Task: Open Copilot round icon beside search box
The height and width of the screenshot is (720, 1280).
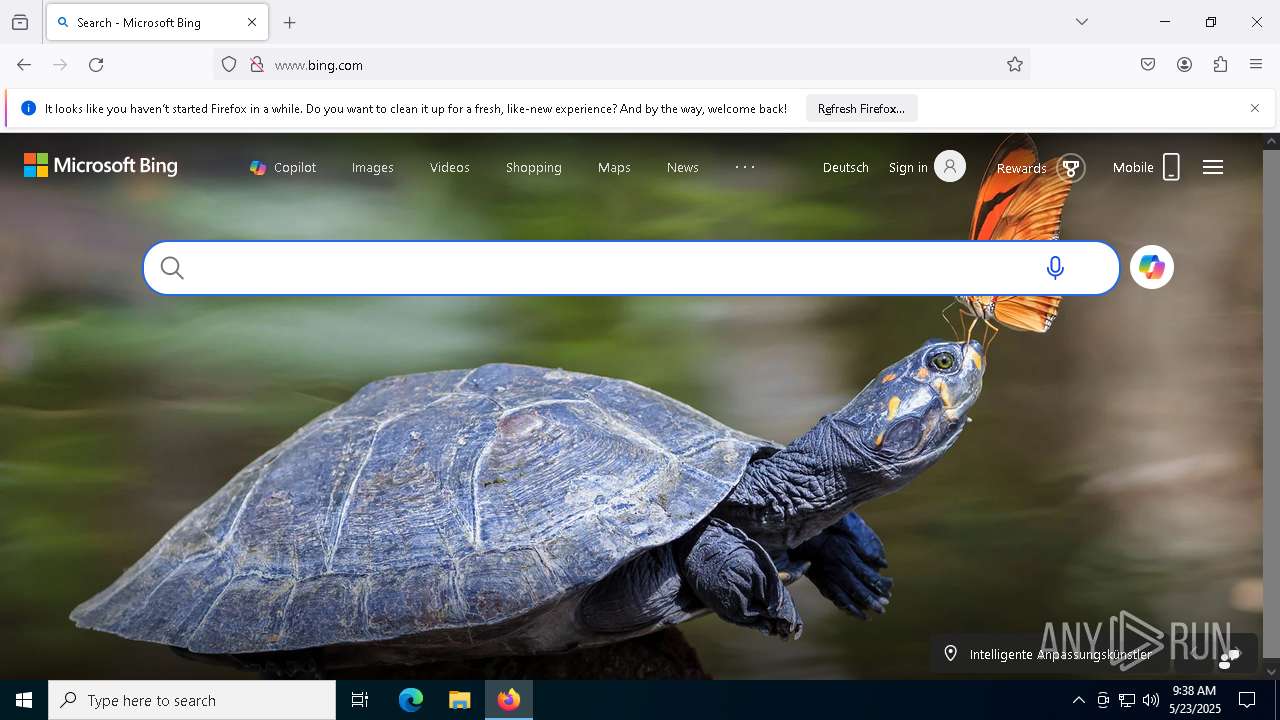Action: coord(1152,267)
